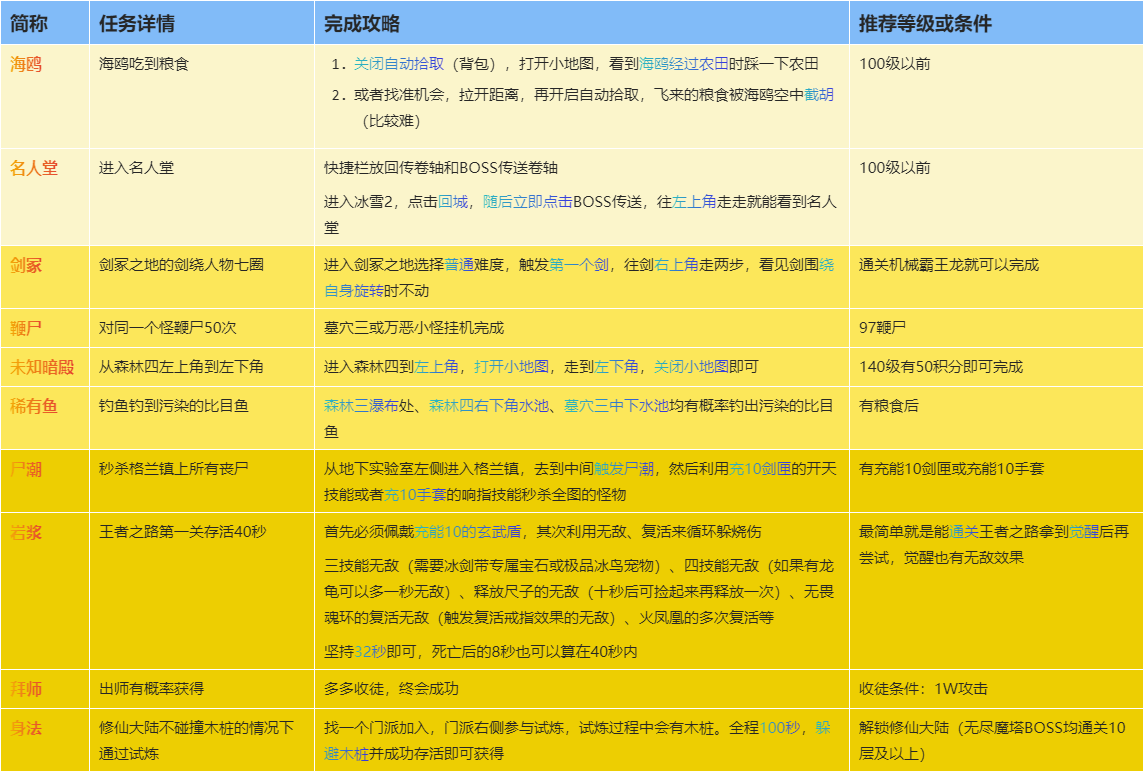The height and width of the screenshot is (772, 1144).
Task: Click the 截胡 highlighted link
Action: [x=819, y=95]
